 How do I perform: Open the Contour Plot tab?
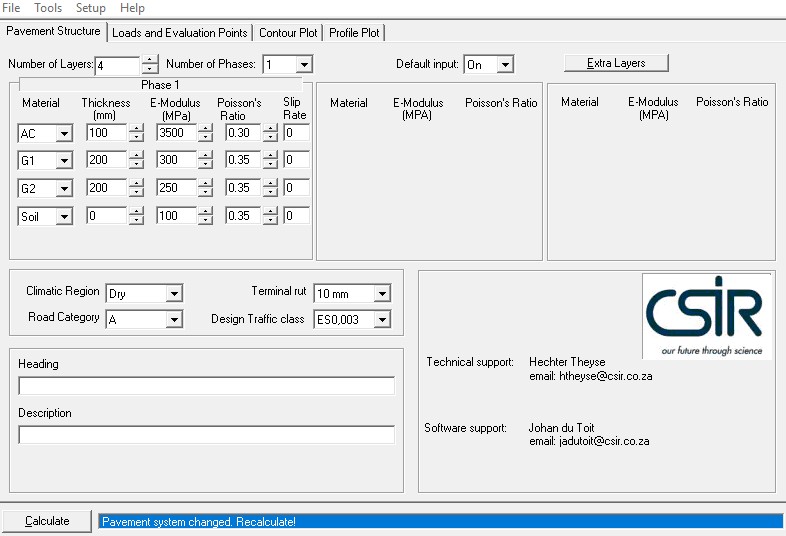coord(288,33)
